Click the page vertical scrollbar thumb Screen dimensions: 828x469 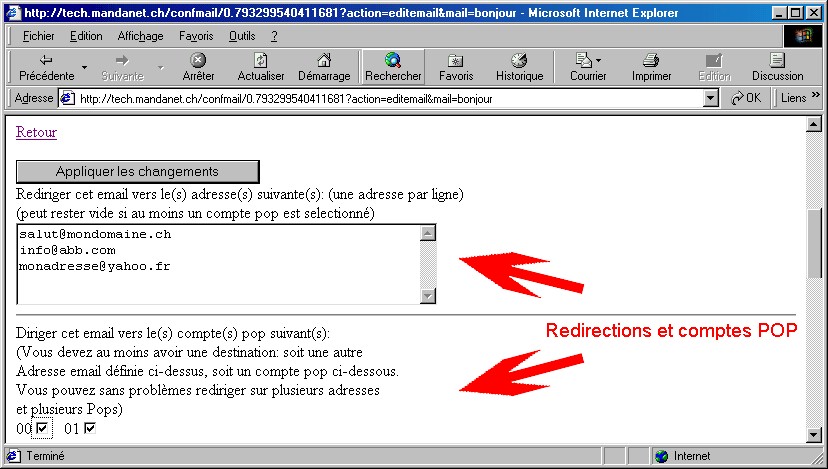[x=816, y=245]
